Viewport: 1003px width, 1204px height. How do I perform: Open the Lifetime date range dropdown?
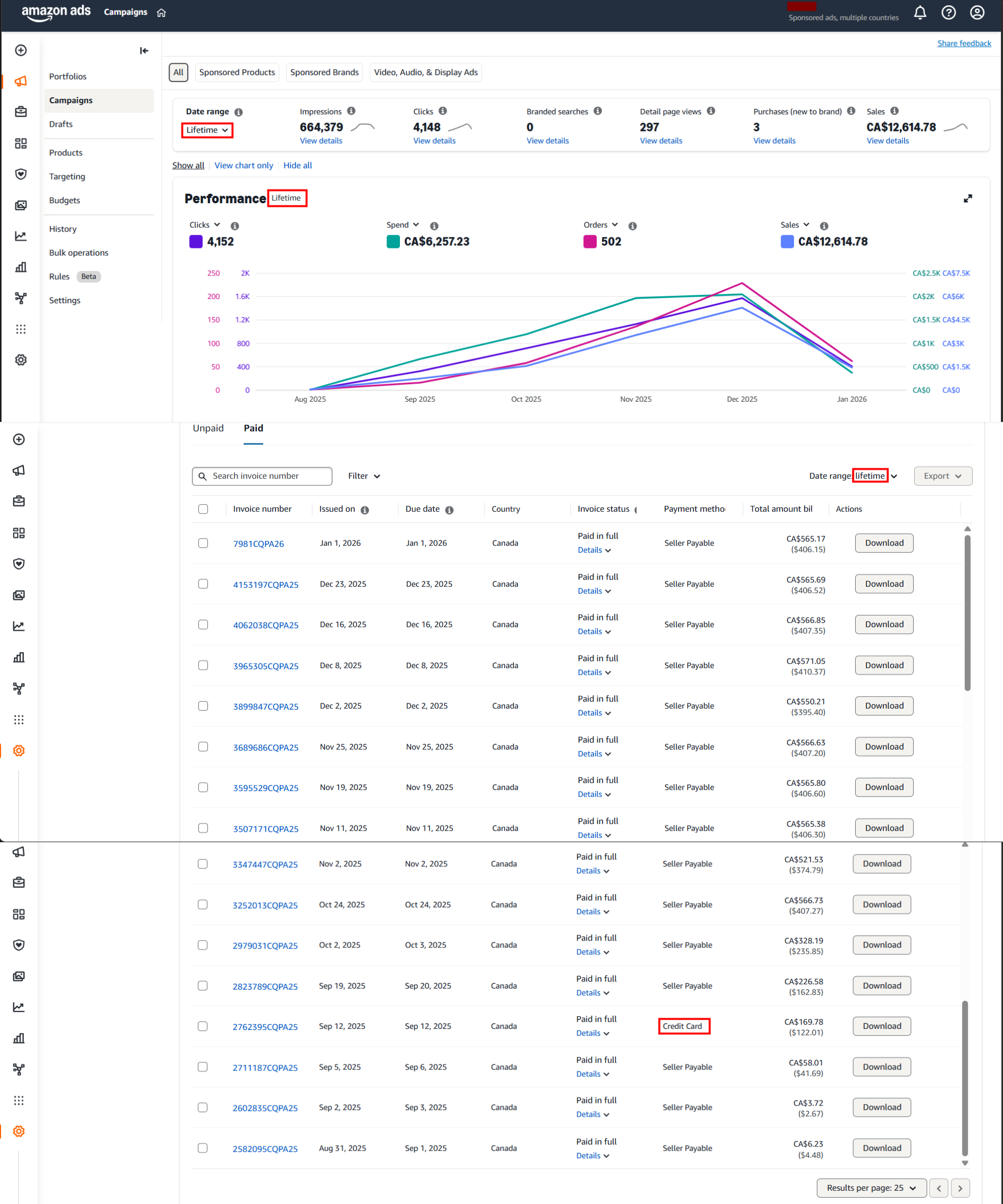click(x=206, y=130)
